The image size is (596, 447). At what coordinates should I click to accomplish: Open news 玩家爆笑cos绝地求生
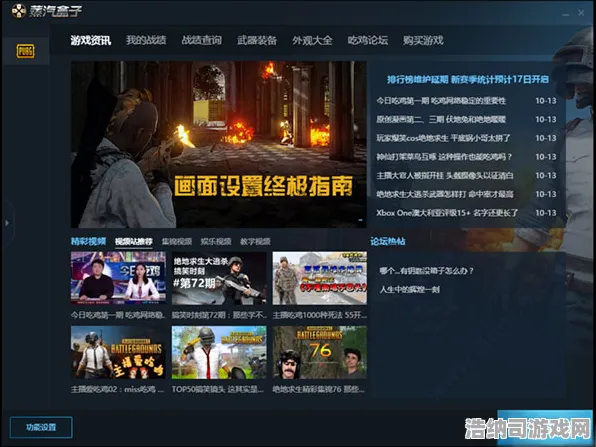point(443,138)
